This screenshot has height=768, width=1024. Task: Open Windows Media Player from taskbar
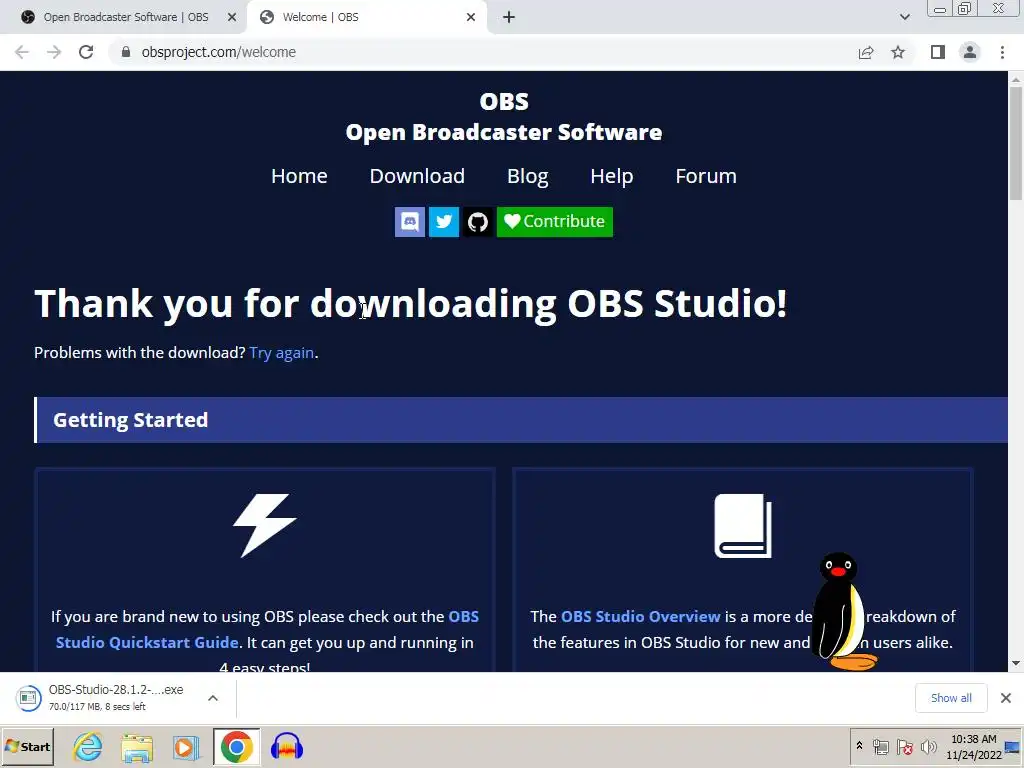(186, 747)
